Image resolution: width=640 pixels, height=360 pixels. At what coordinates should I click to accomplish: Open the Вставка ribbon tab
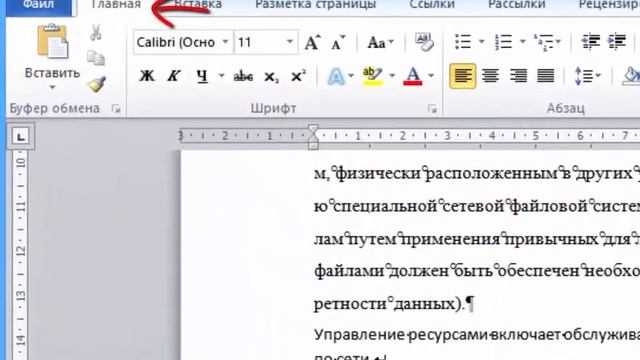(x=198, y=5)
